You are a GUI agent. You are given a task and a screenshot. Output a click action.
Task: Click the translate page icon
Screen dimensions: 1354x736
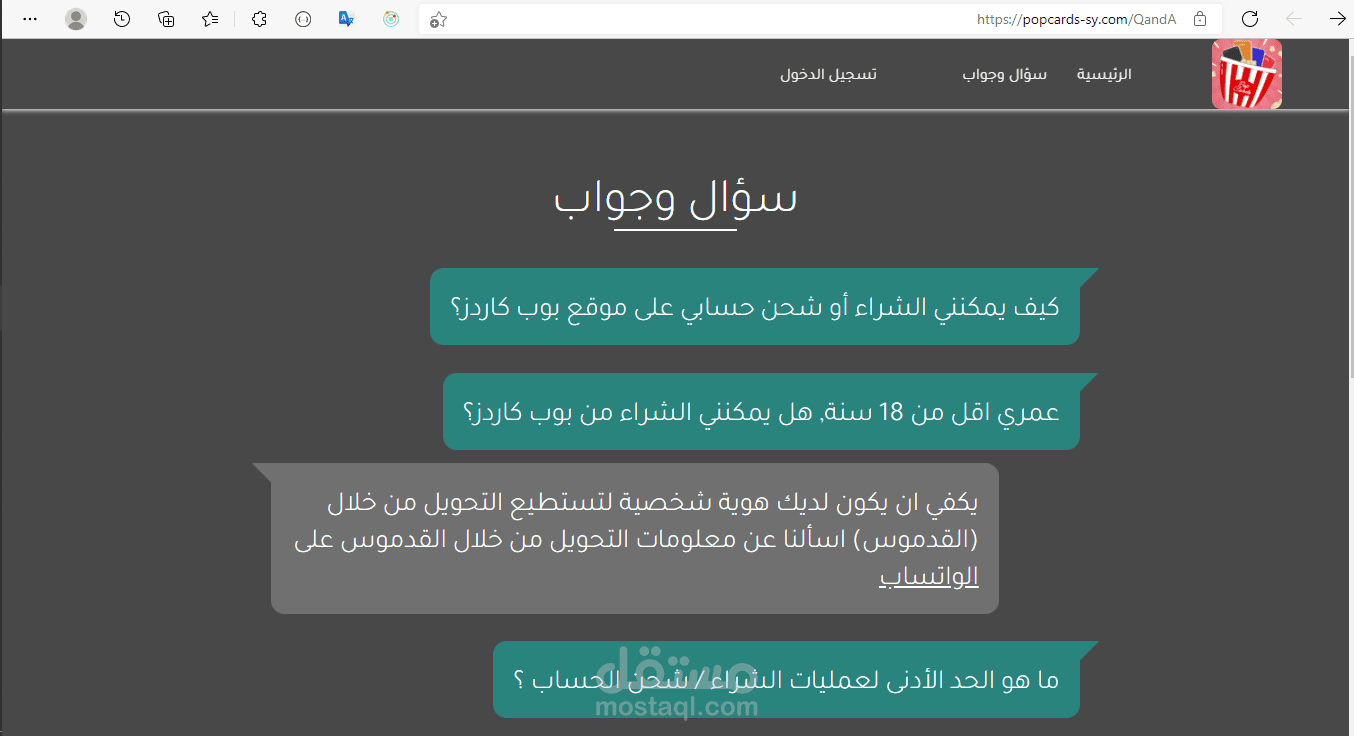coord(346,19)
